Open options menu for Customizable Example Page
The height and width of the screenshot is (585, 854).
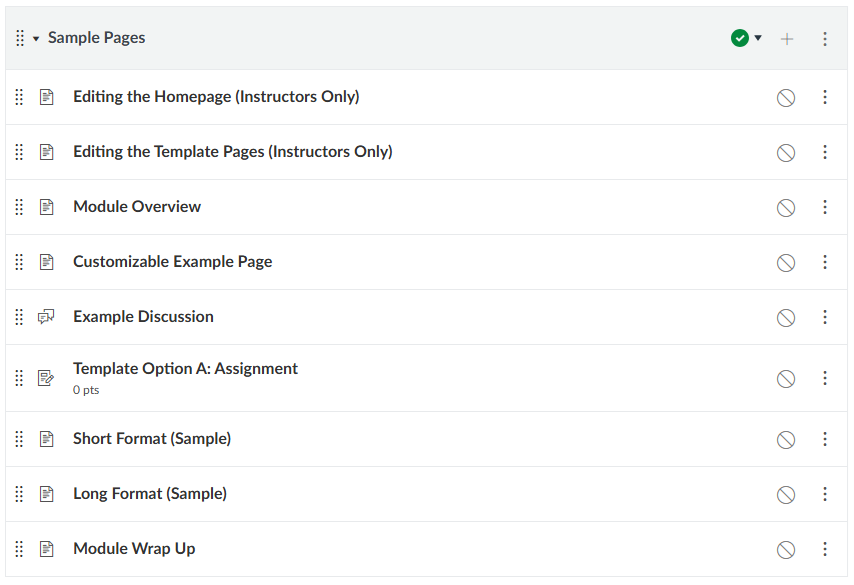[x=825, y=262]
